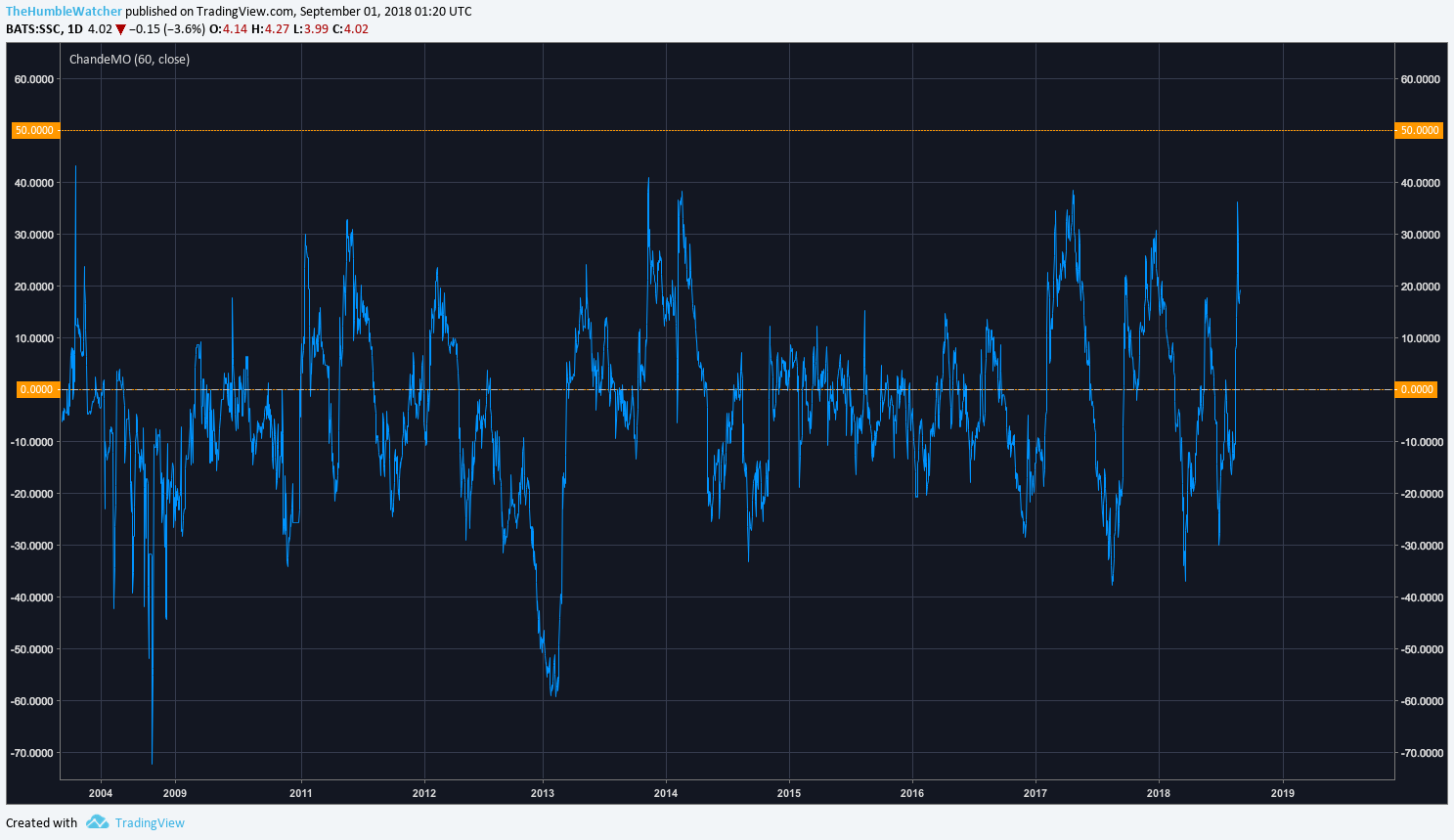This screenshot has width=1454, height=840.
Task: Click the TradingView cloud logo icon
Action: click(97, 822)
